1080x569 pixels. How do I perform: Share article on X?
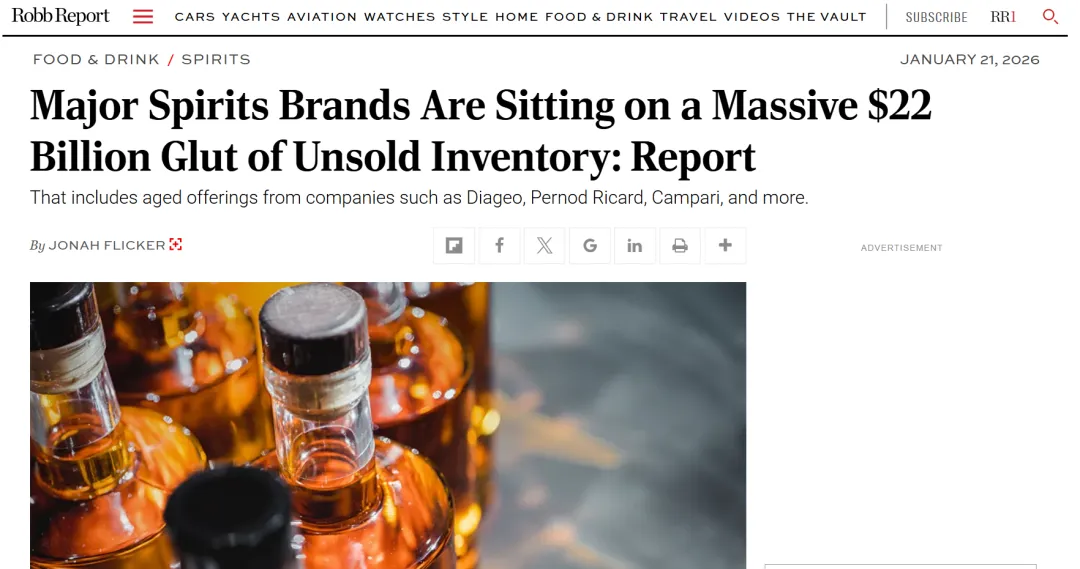tap(544, 246)
